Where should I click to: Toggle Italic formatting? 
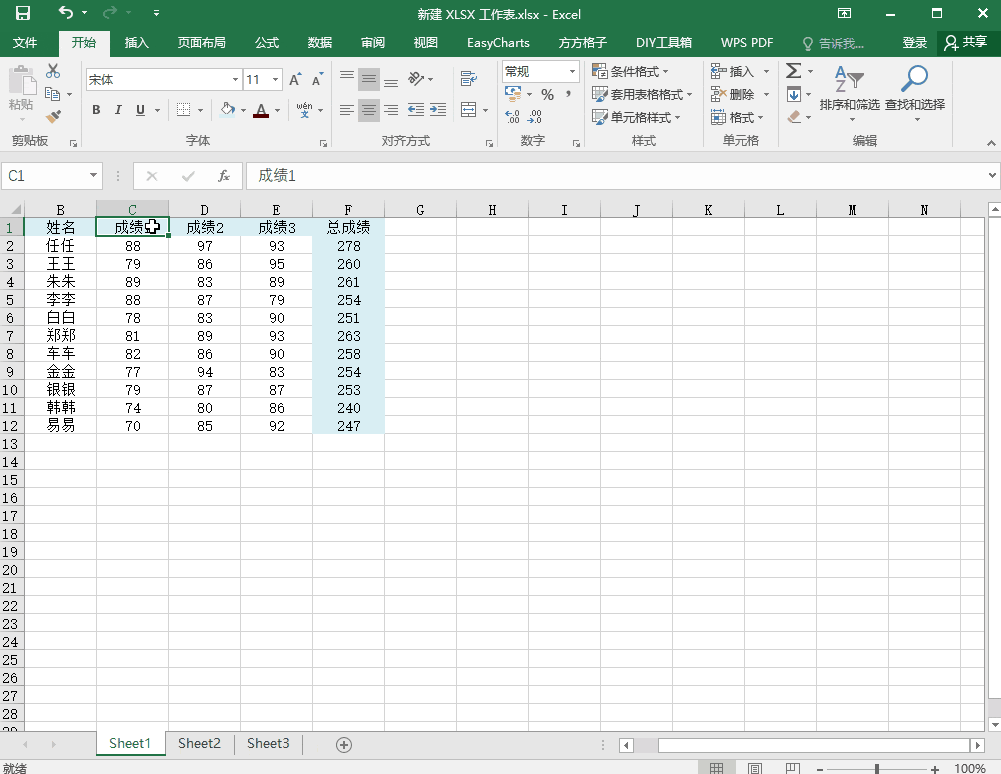tap(118, 110)
